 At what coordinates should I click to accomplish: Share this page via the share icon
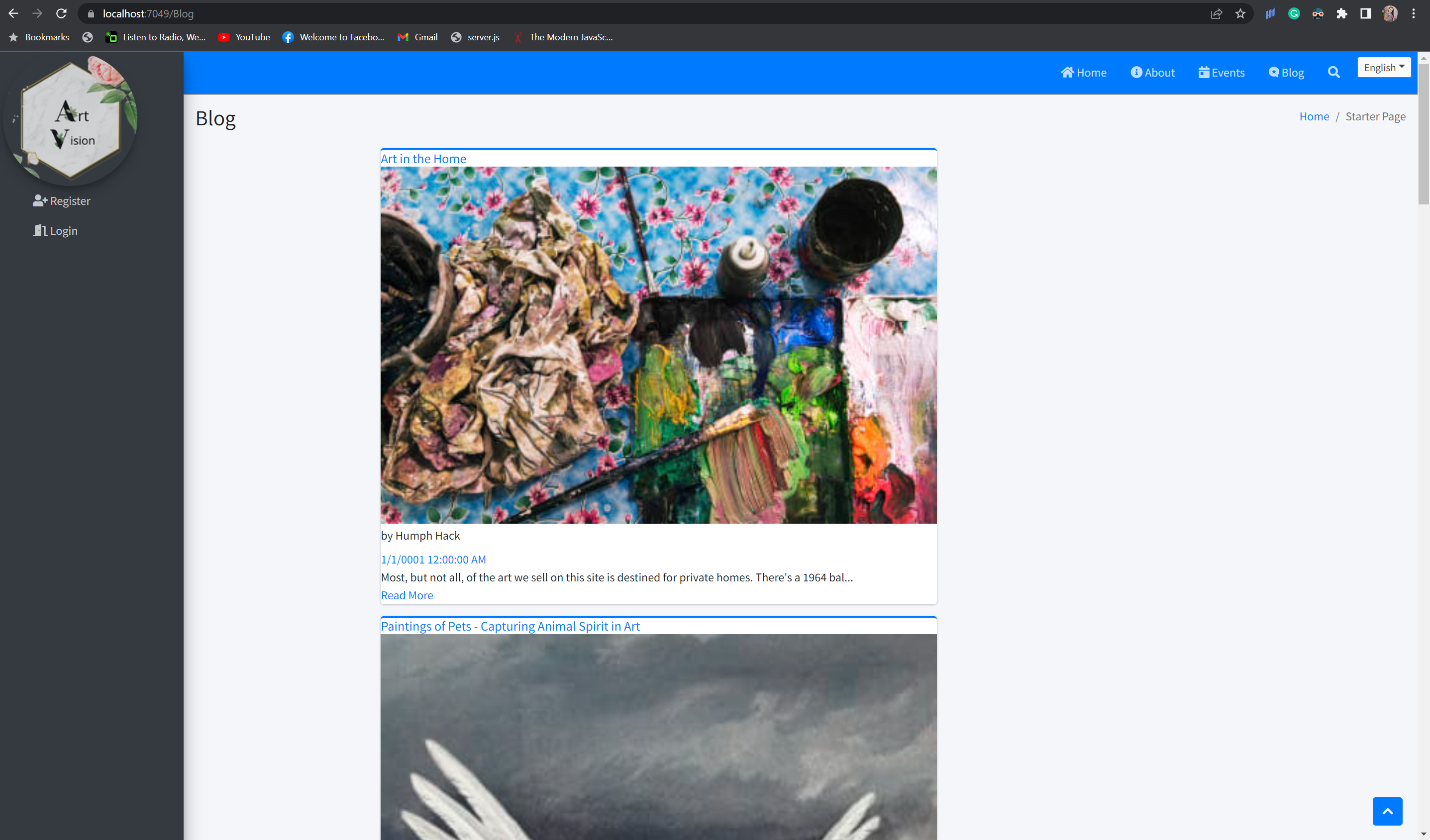click(1216, 13)
